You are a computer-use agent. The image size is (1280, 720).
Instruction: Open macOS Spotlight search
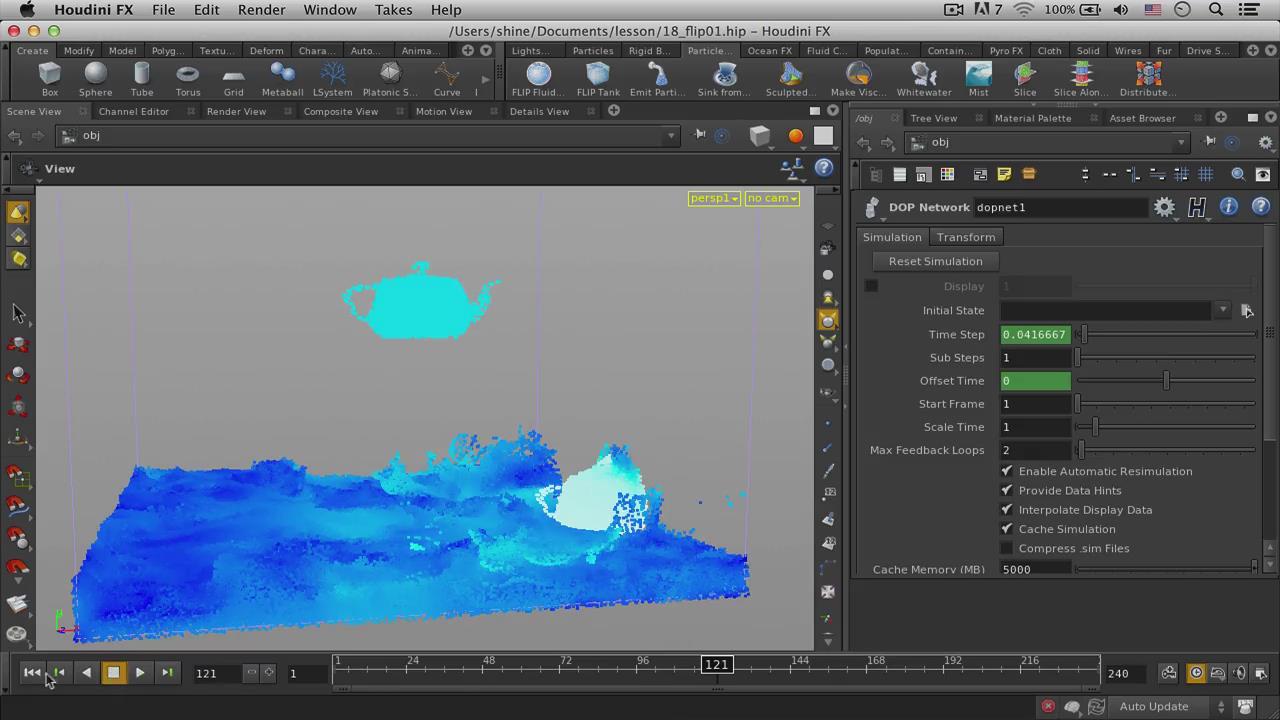pyautogui.click(x=1216, y=9)
